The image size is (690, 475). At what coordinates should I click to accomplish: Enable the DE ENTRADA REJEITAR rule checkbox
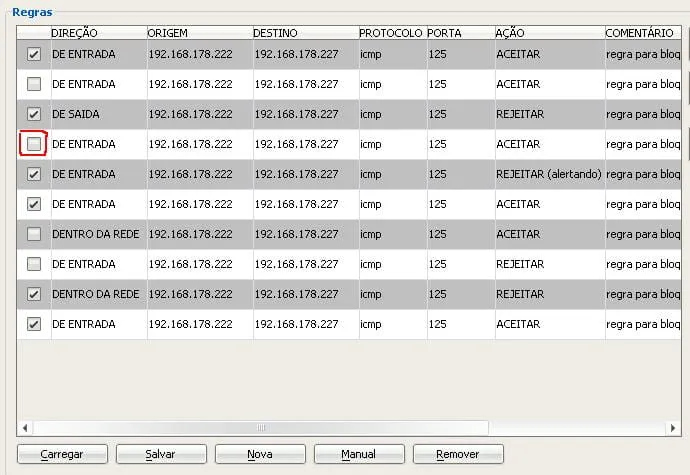pos(34,264)
